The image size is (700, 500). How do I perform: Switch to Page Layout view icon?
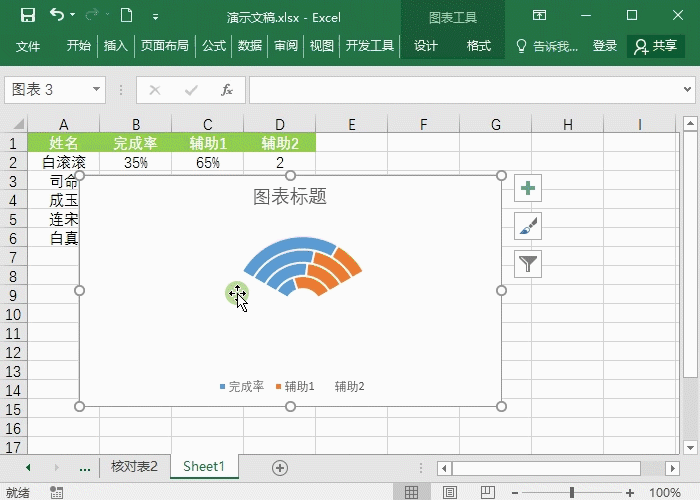point(450,492)
